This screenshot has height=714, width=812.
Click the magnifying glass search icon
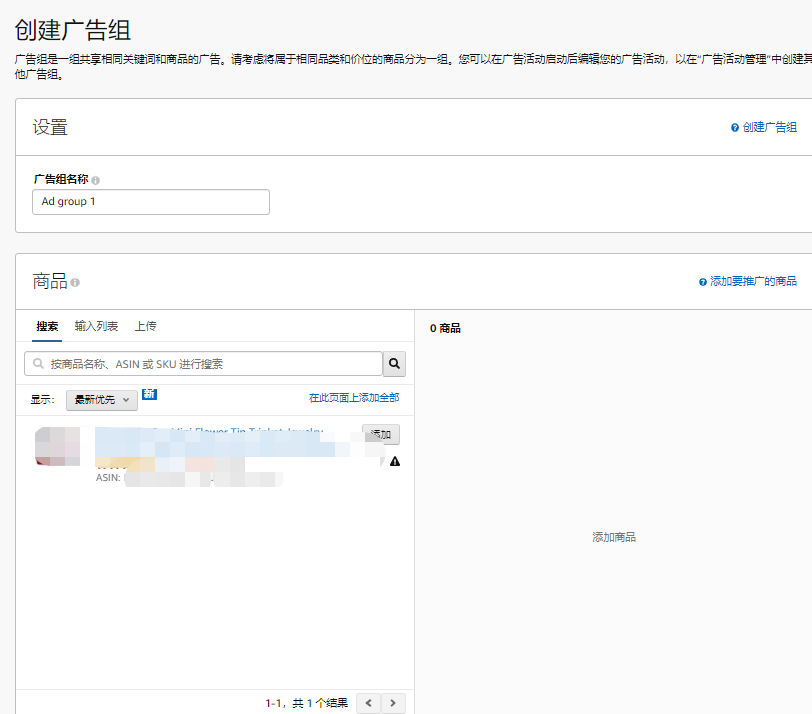click(393, 363)
